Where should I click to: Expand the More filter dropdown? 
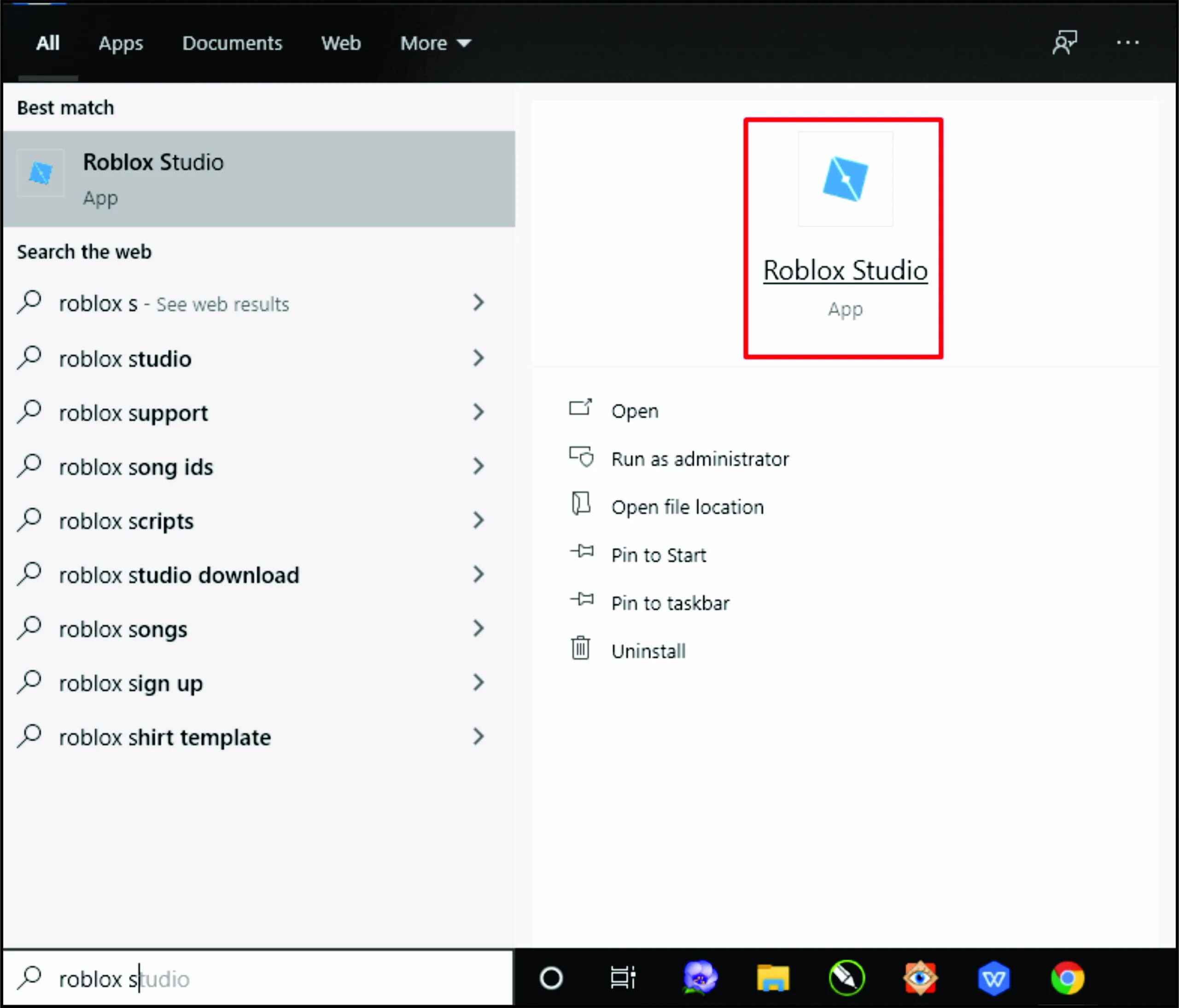tap(435, 43)
